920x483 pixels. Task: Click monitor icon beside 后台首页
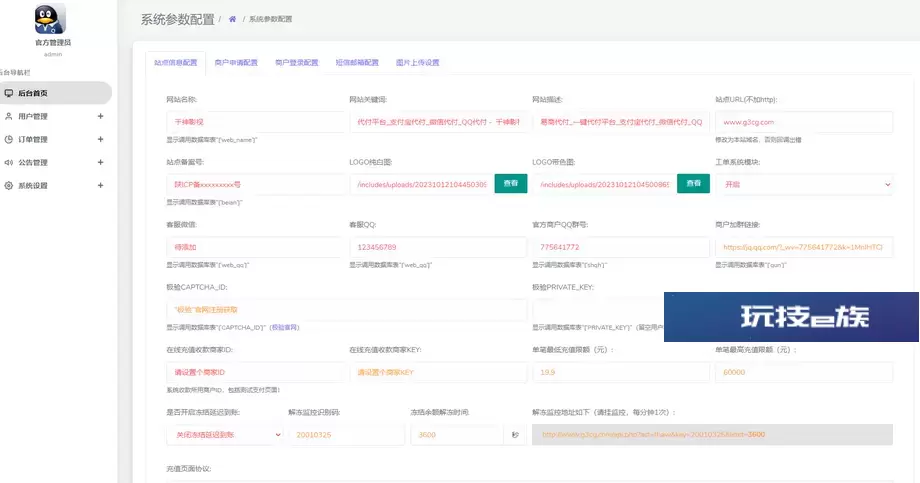coord(9,93)
